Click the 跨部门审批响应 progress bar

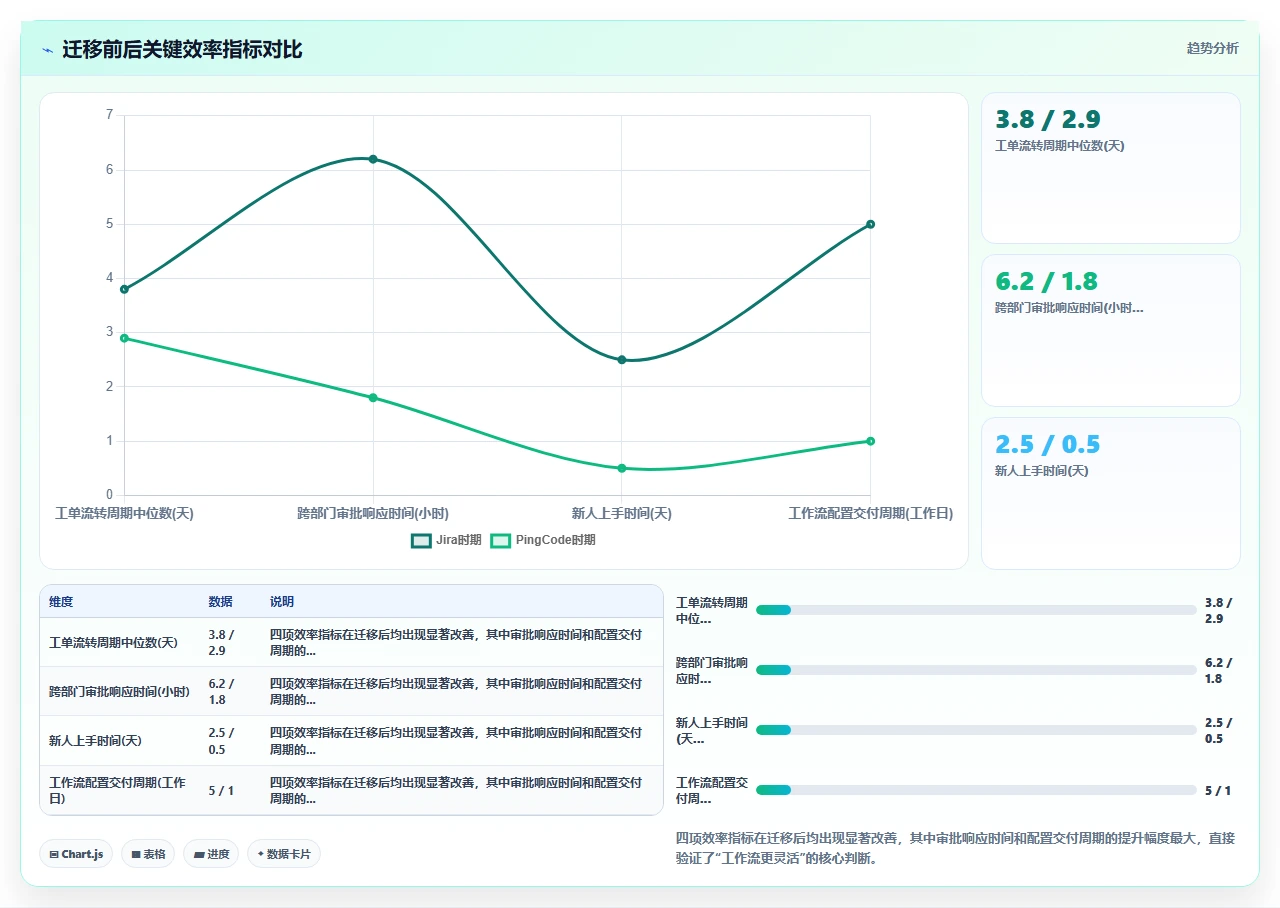(x=976, y=670)
